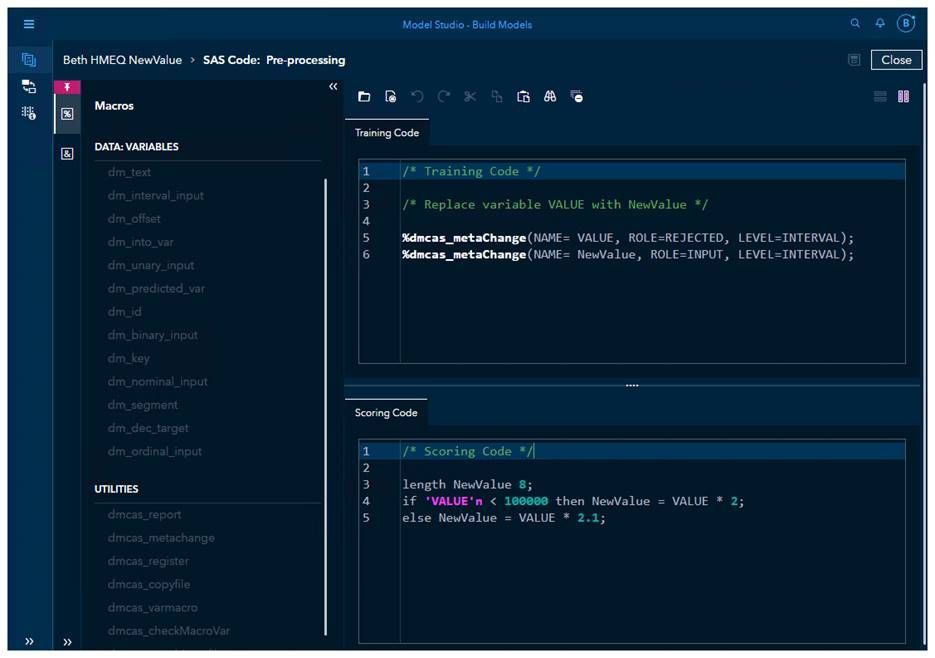Click the Paste clipboard toolbar icon
The height and width of the screenshot is (658, 935).
pyautogui.click(x=523, y=97)
